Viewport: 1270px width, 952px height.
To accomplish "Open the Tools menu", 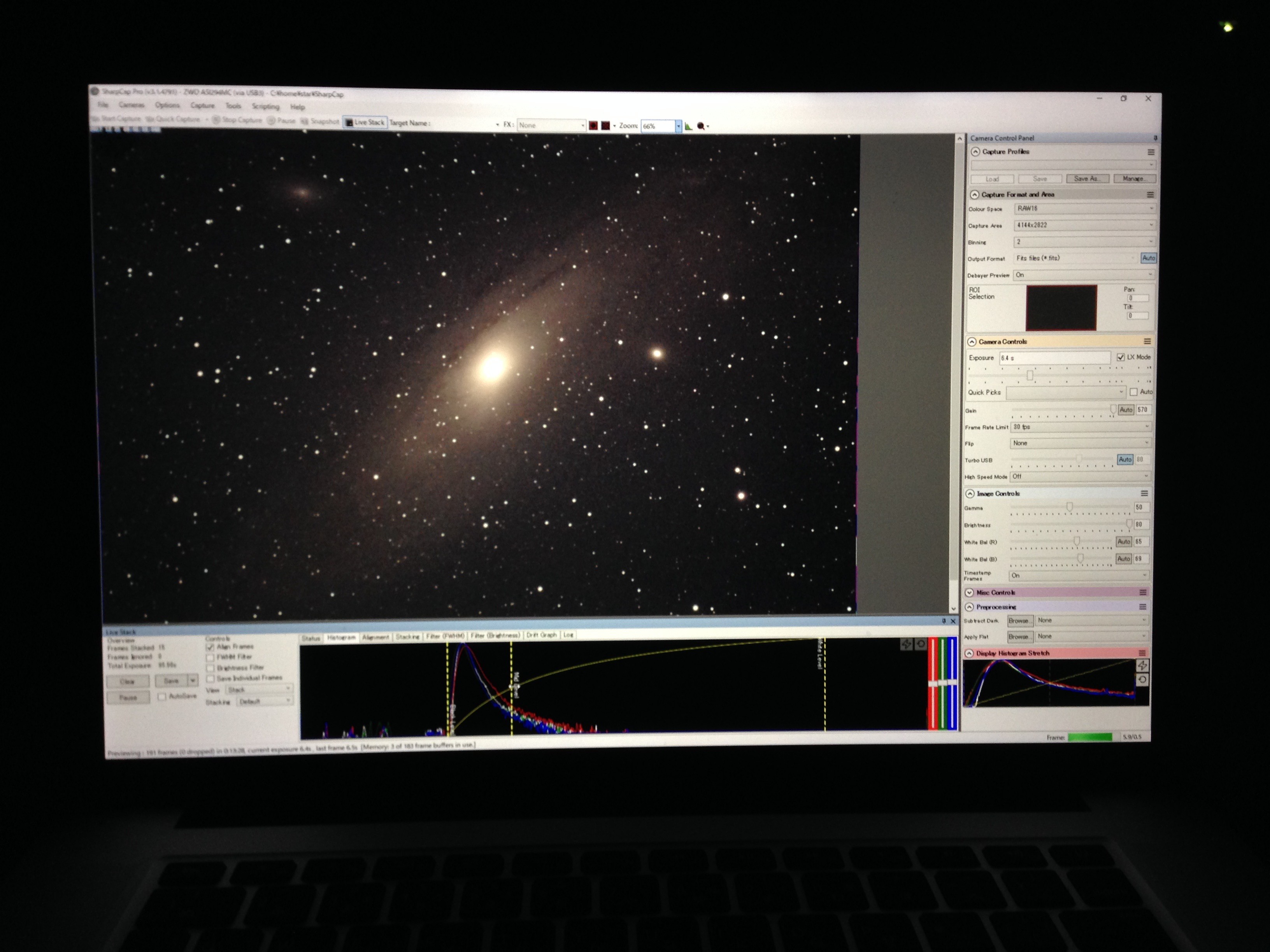I will [233, 106].
